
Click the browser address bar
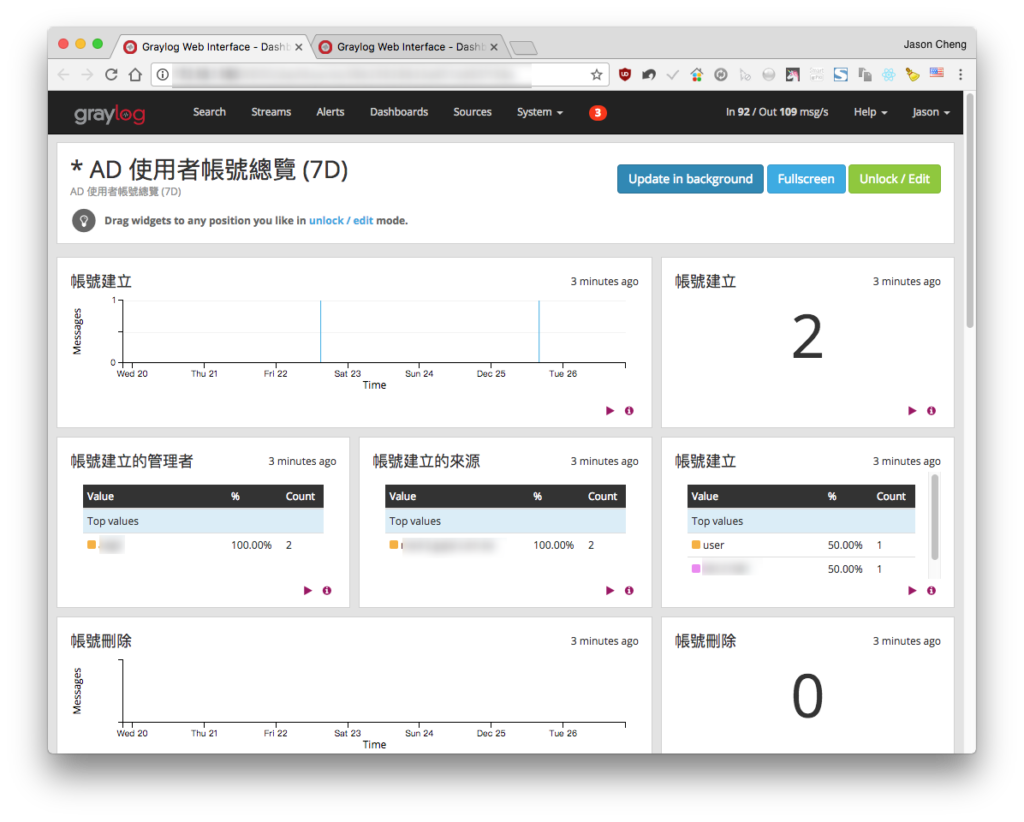pyautogui.click(x=379, y=74)
